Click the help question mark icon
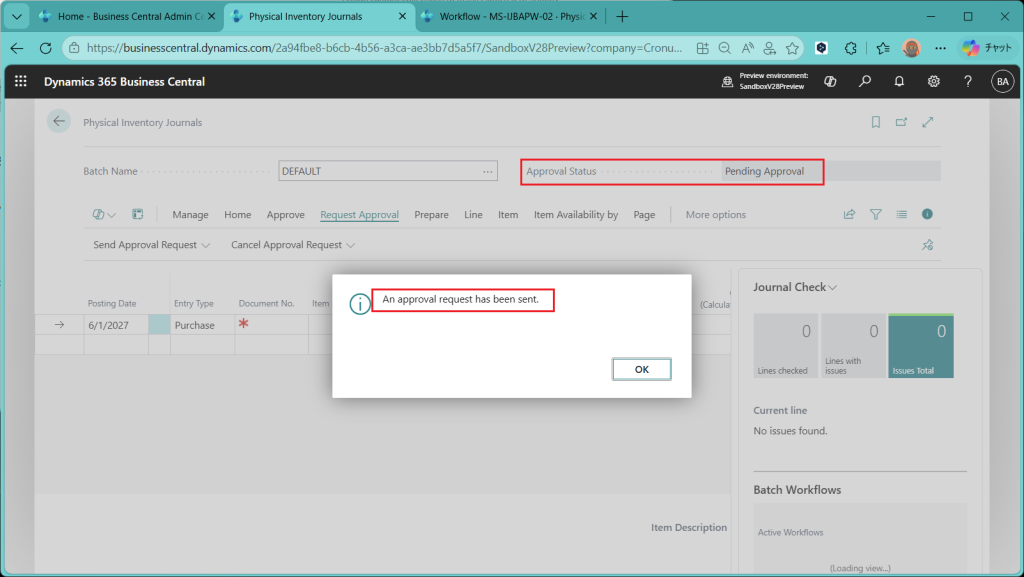This screenshot has width=1024, height=577. click(x=967, y=82)
